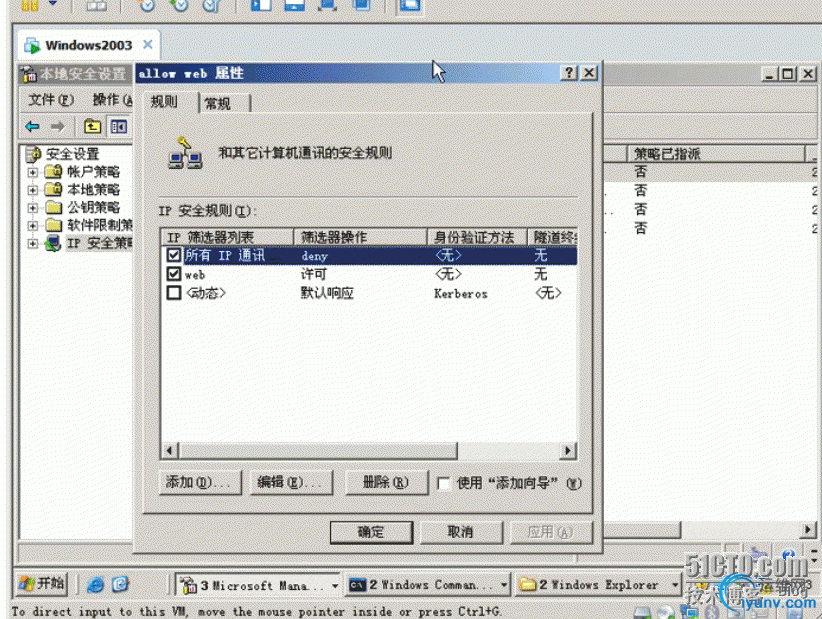Expand the 本地策略 tree node
Viewport: 822px width, 619px height.
pyautogui.click(x=31, y=189)
